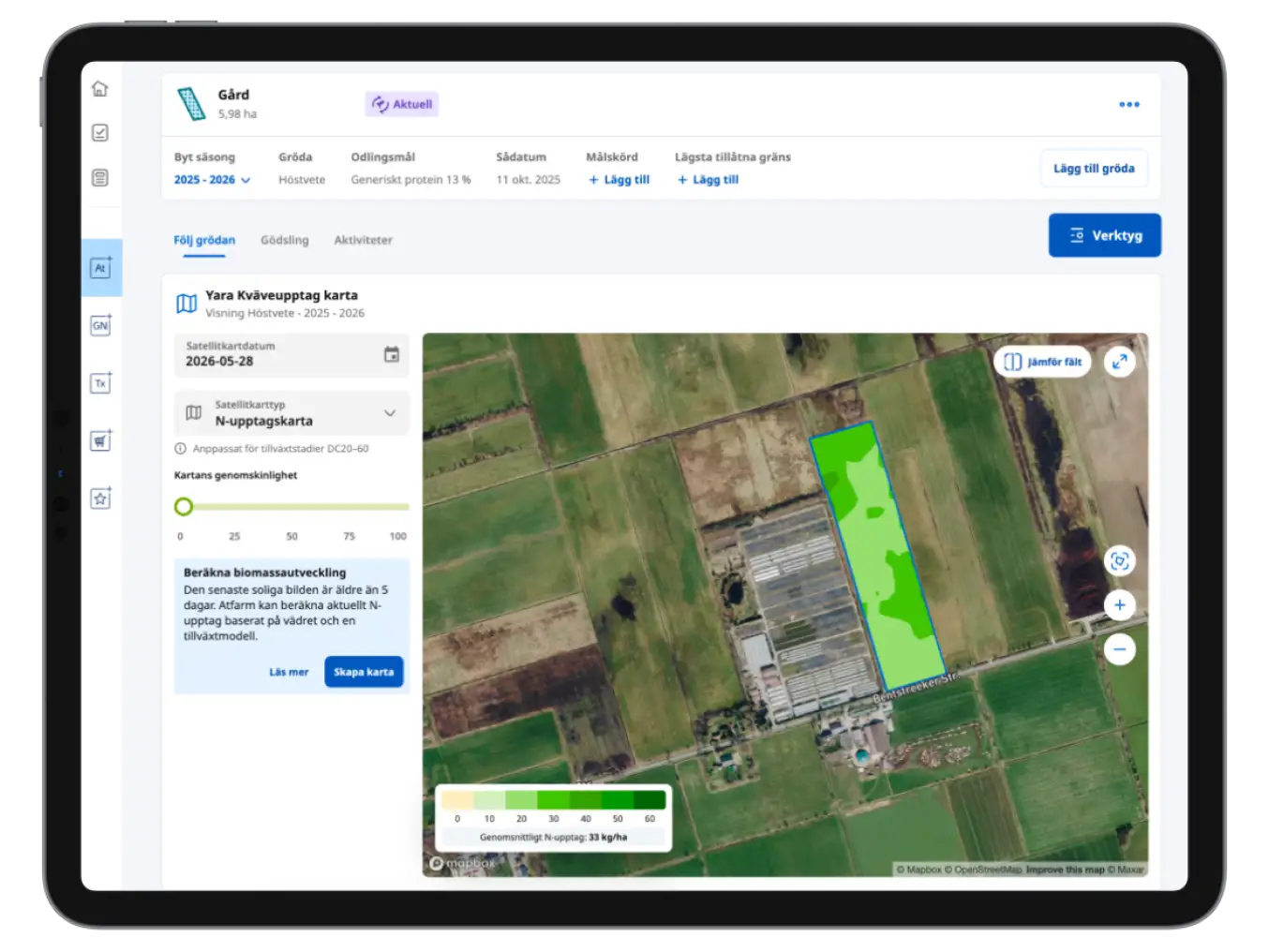Viewport: 1269px width, 952px height.
Task: Open the star favorites sidebar icon
Action: pyautogui.click(x=100, y=498)
